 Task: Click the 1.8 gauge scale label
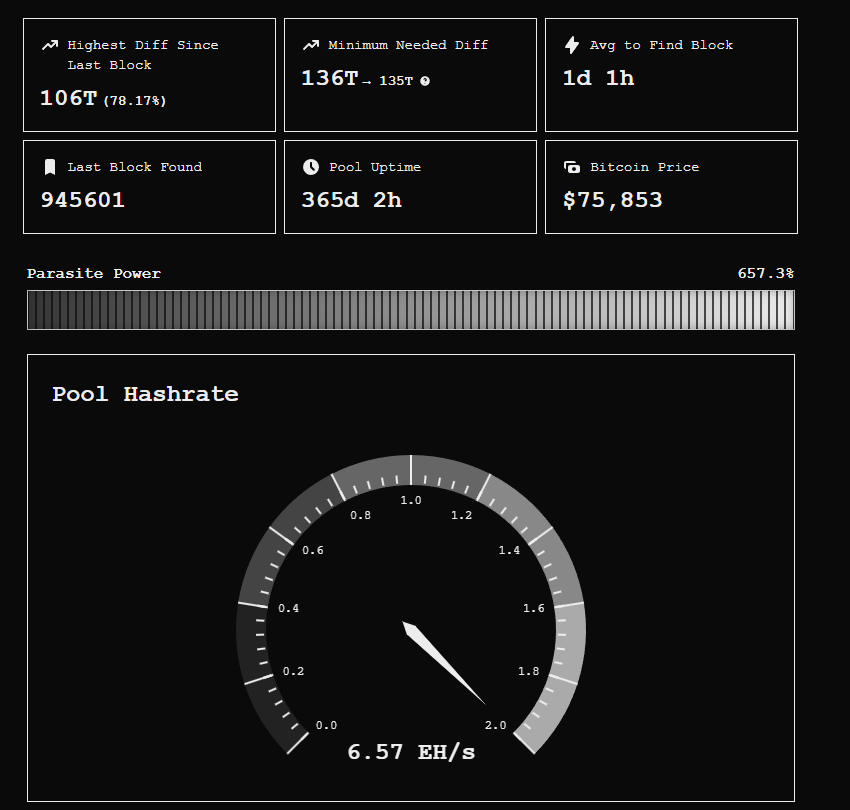click(x=529, y=671)
